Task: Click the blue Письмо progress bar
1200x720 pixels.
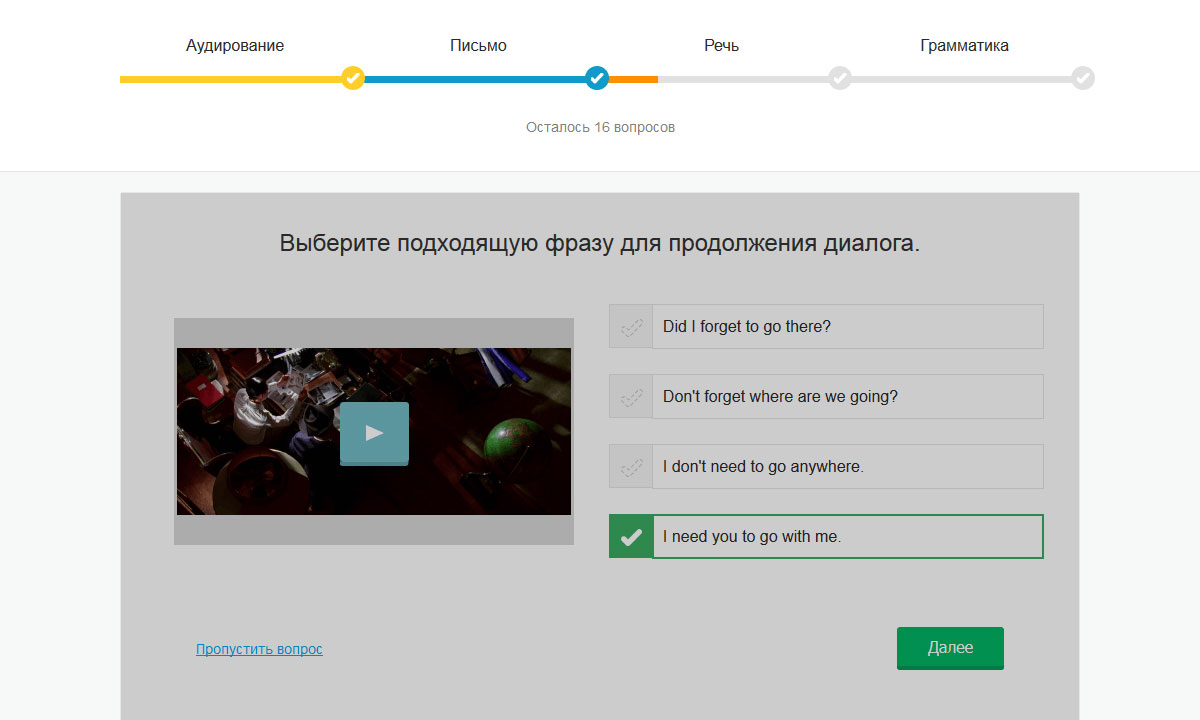Action: click(475, 79)
